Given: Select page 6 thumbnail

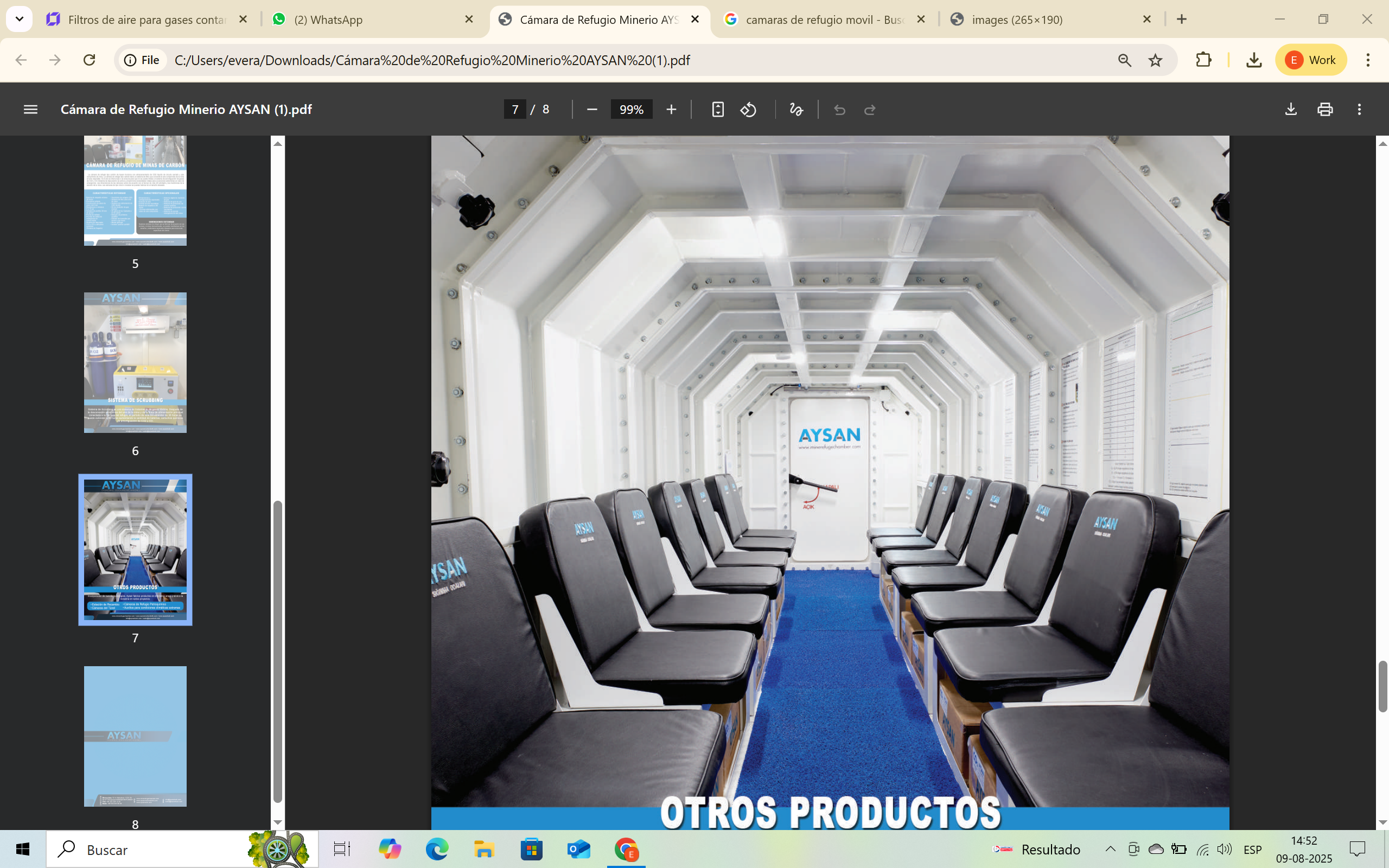Looking at the screenshot, I should point(135,362).
